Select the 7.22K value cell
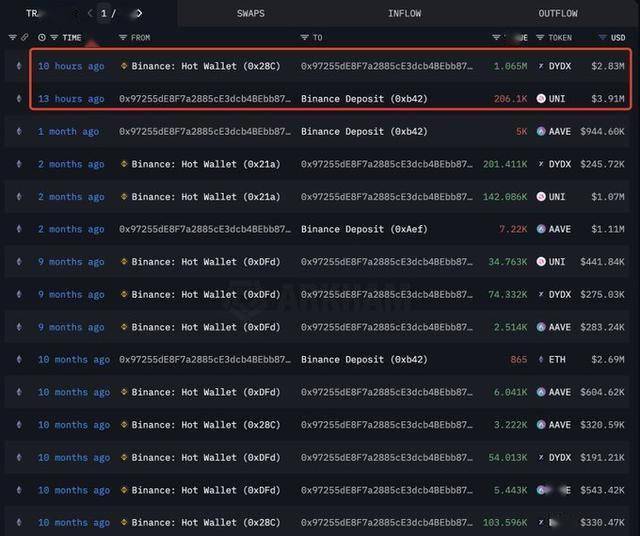Viewport: 640px width, 536px height. click(513, 229)
